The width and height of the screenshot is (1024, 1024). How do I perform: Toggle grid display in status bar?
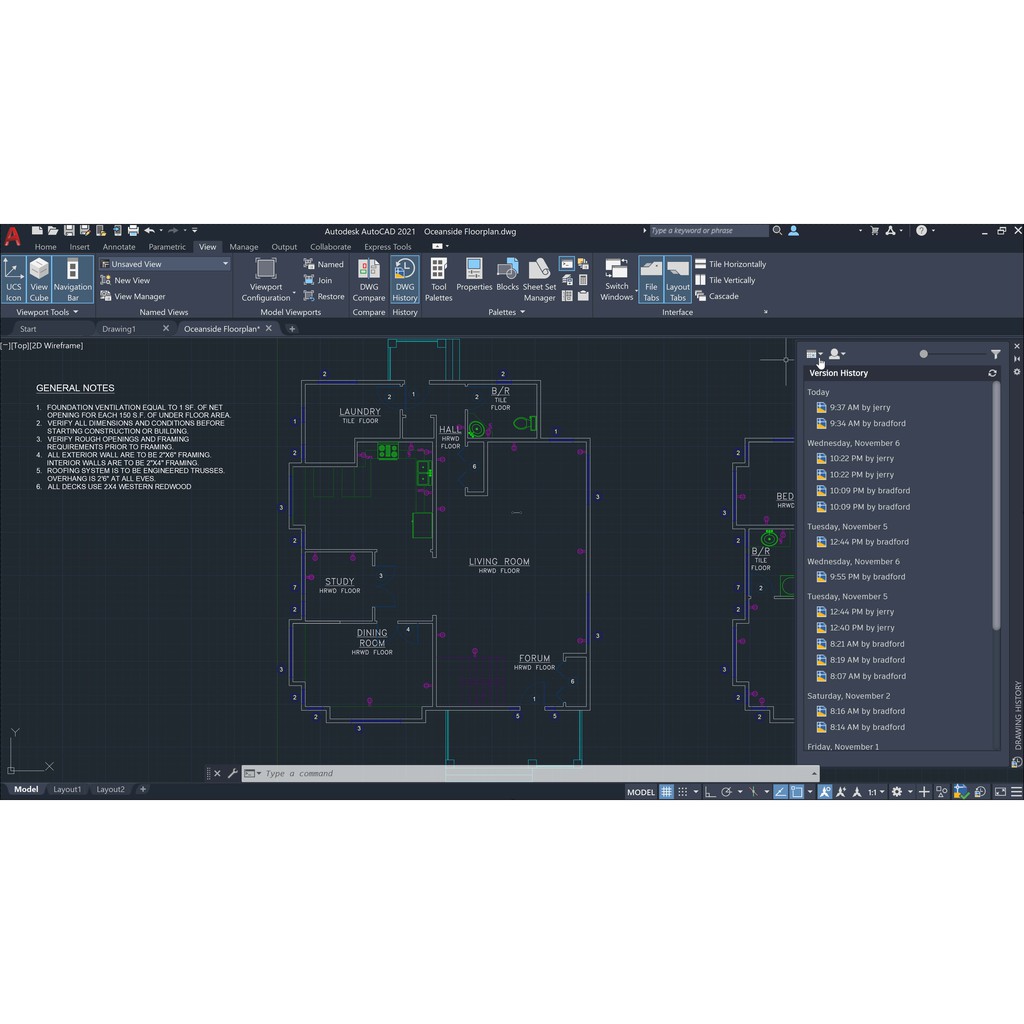coord(666,791)
